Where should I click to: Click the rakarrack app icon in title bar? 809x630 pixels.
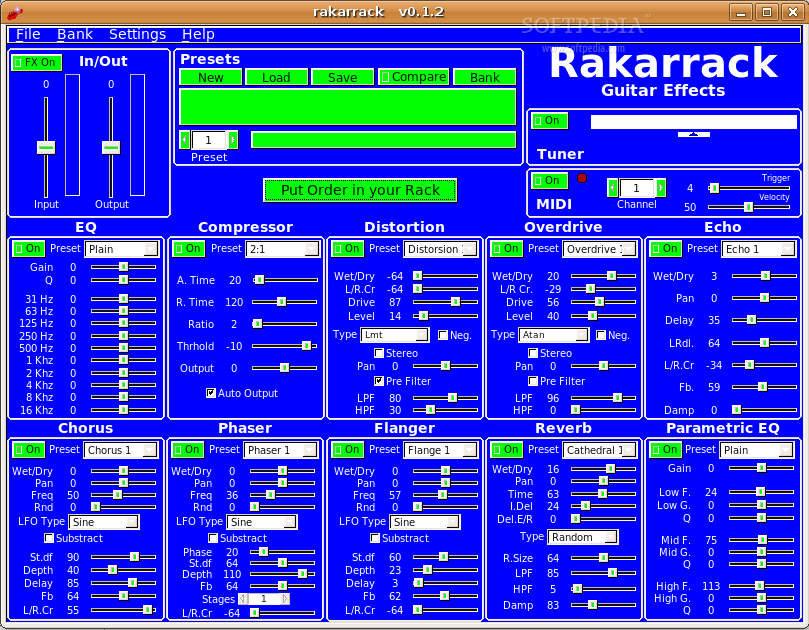coord(13,12)
